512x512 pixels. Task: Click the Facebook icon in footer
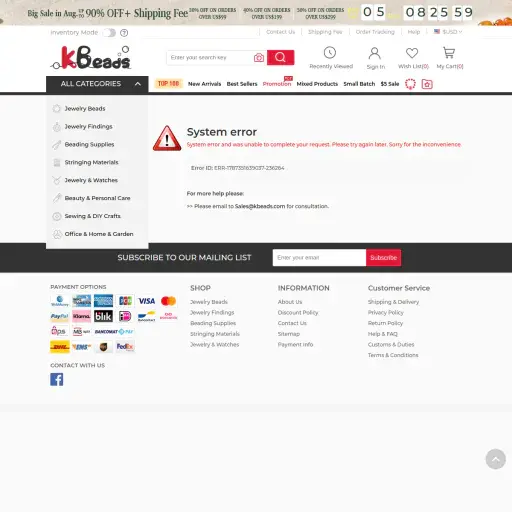pyautogui.click(x=57, y=379)
